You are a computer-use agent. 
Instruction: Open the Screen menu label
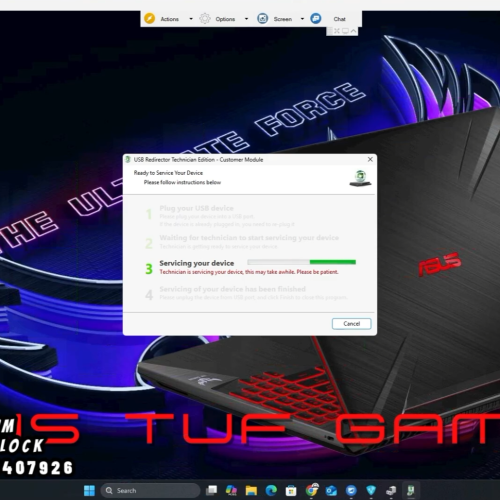point(283,19)
